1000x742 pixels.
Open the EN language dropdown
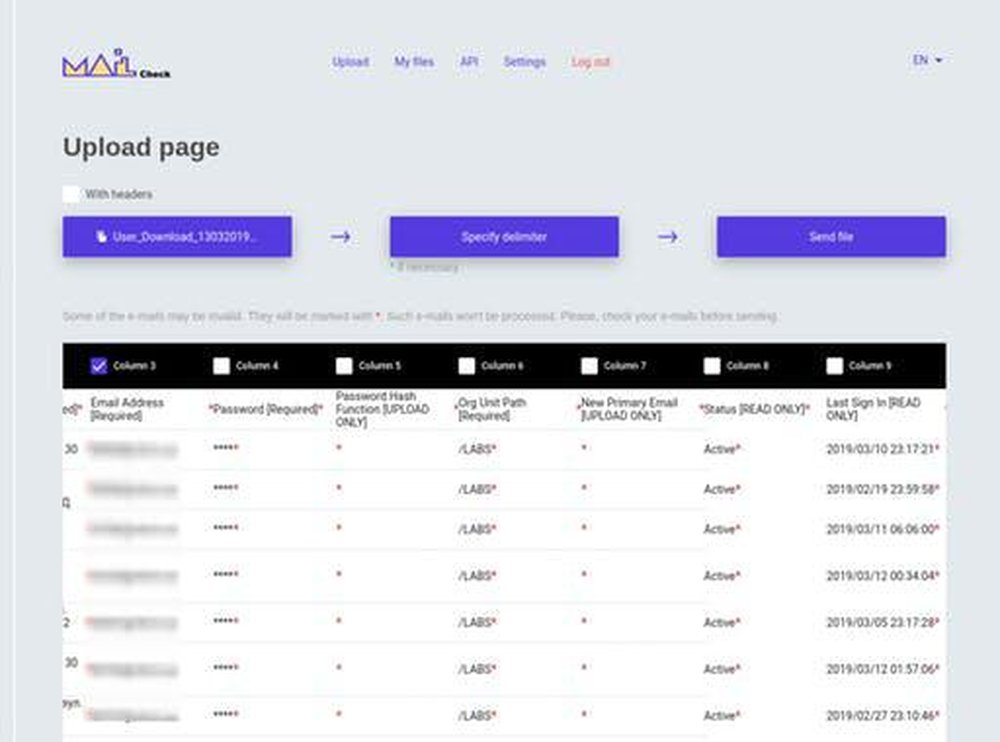tap(927, 60)
